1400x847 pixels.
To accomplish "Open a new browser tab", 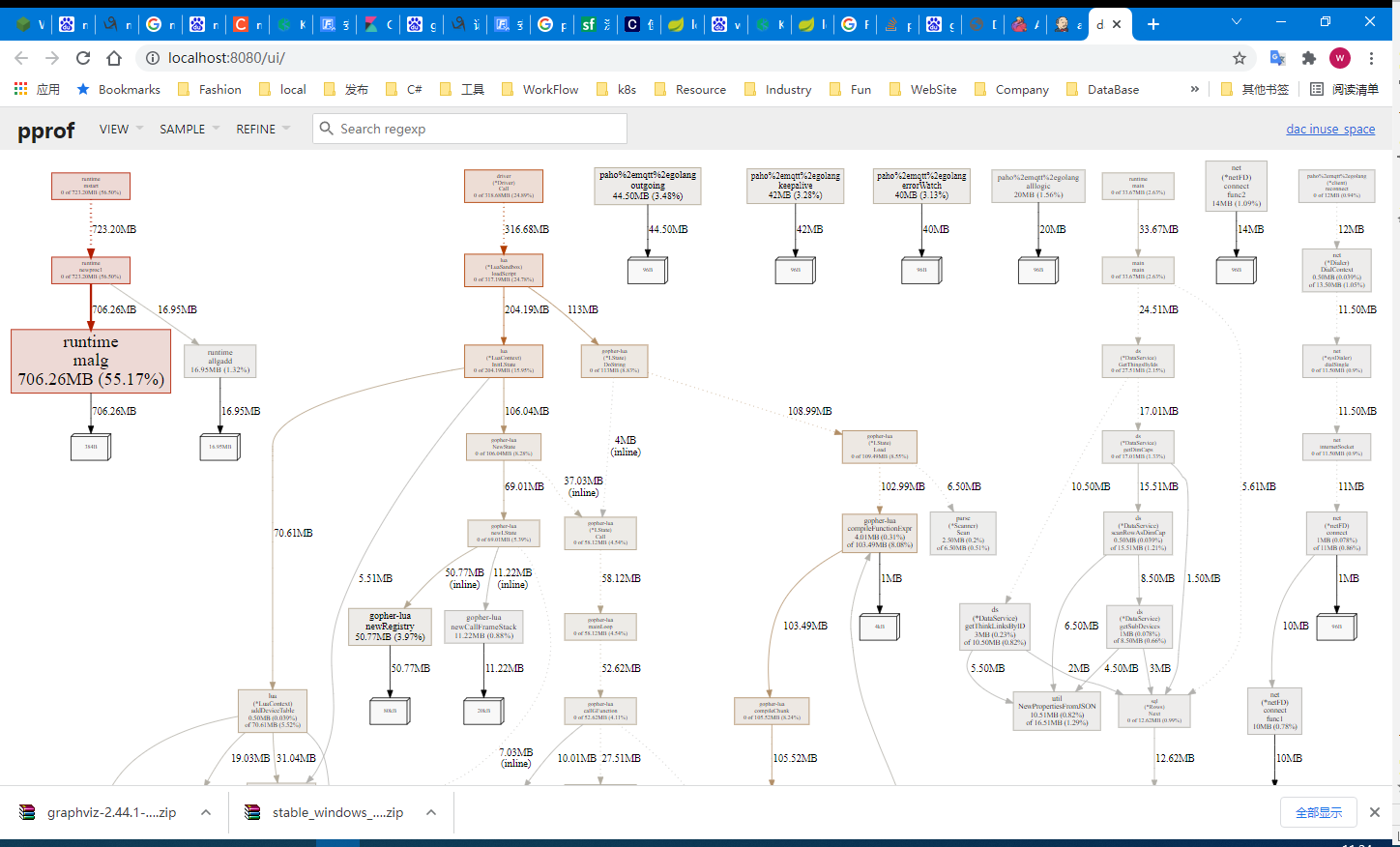I will [x=1153, y=24].
